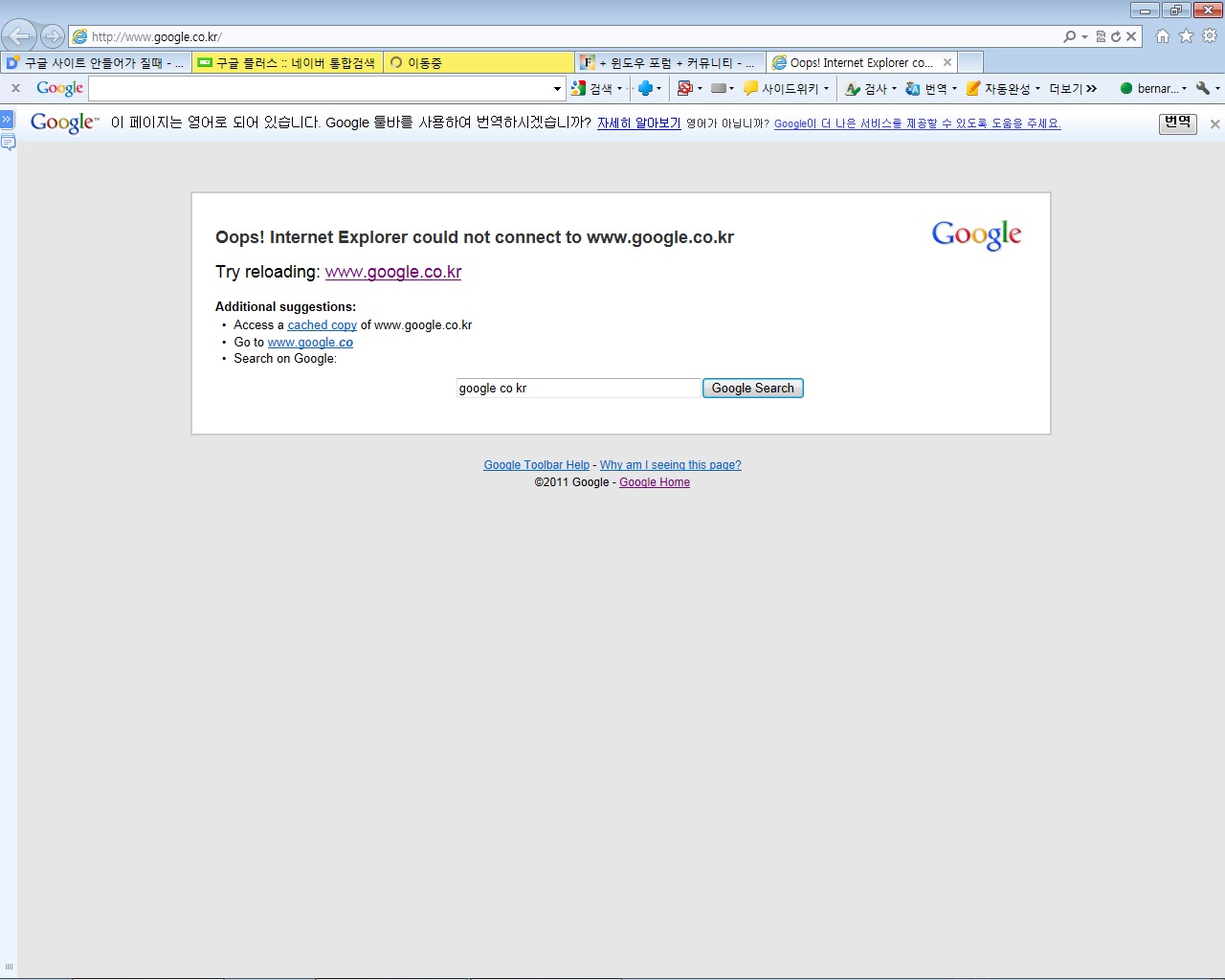Image resolution: width=1225 pixels, height=980 pixels.
Task: Switch to the '이동중' loading tab
Action: point(479,62)
